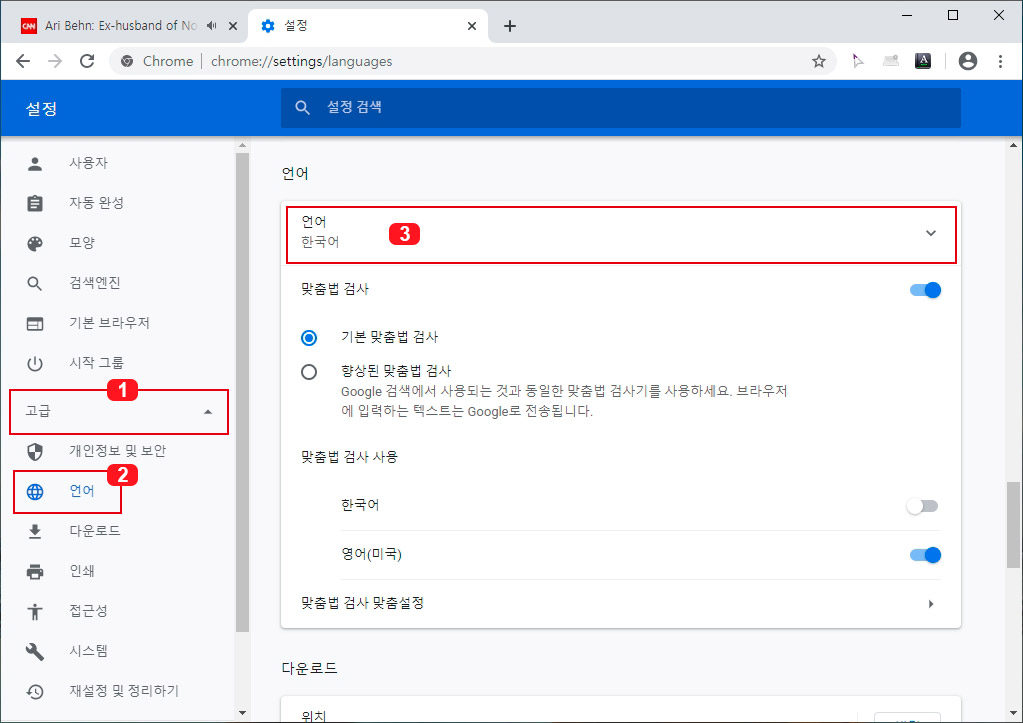Image resolution: width=1023 pixels, height=723 pixels.
Task: Reload the settings page
Action: [87, 61]
